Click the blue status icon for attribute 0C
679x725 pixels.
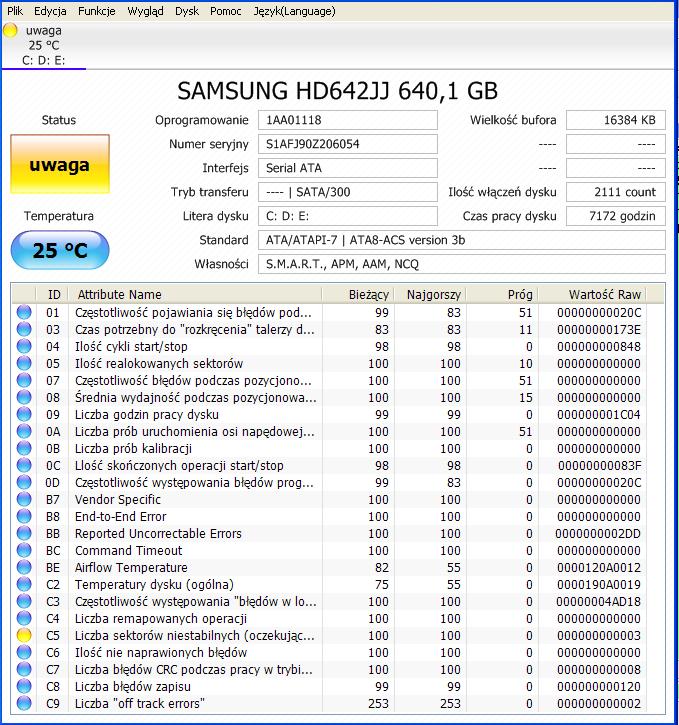(24, 465)
